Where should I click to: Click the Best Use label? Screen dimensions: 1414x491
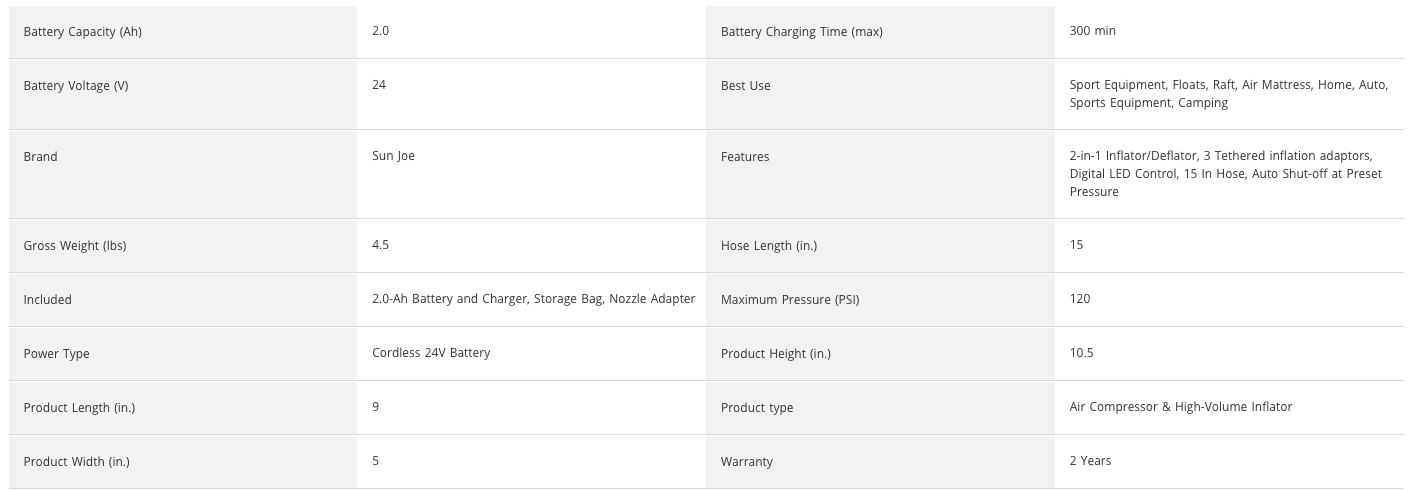coord(746,86)
